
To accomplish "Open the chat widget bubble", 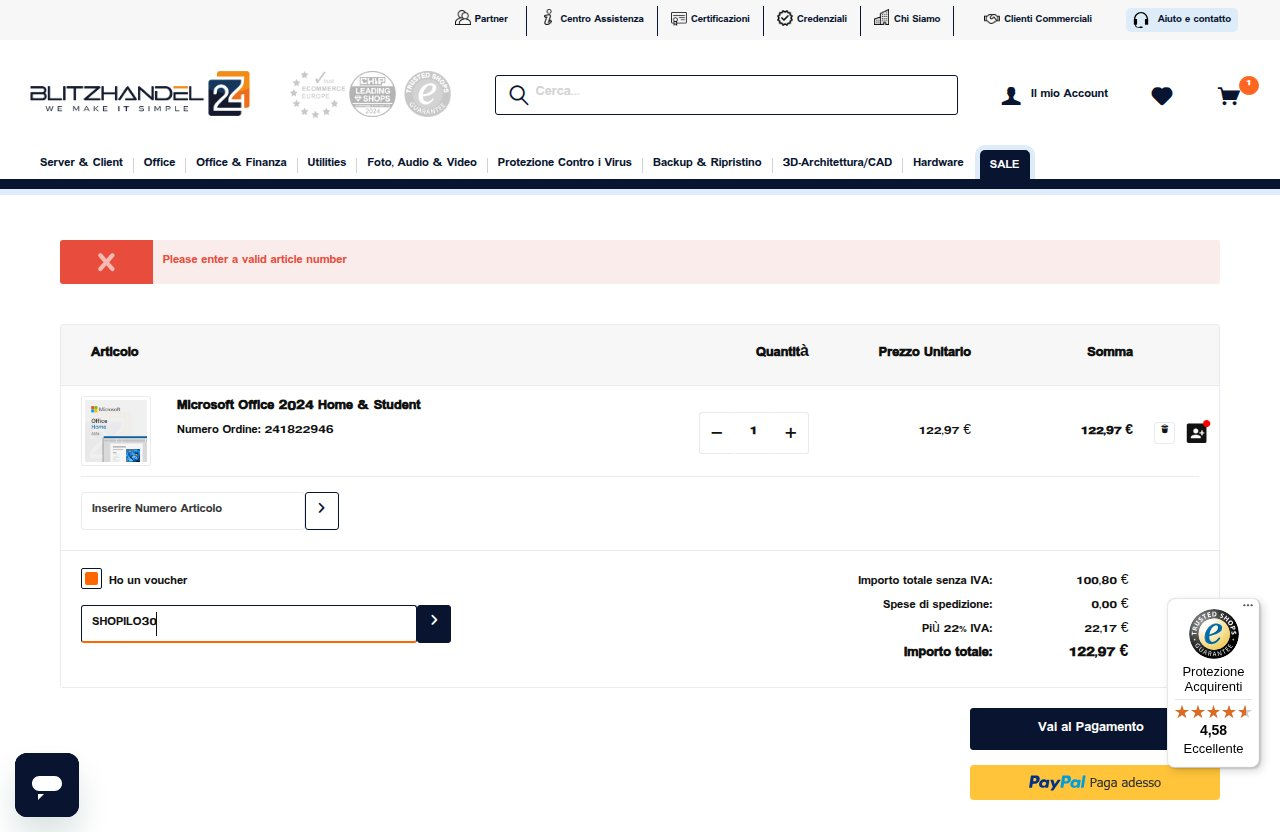I will tap(47, 785).
